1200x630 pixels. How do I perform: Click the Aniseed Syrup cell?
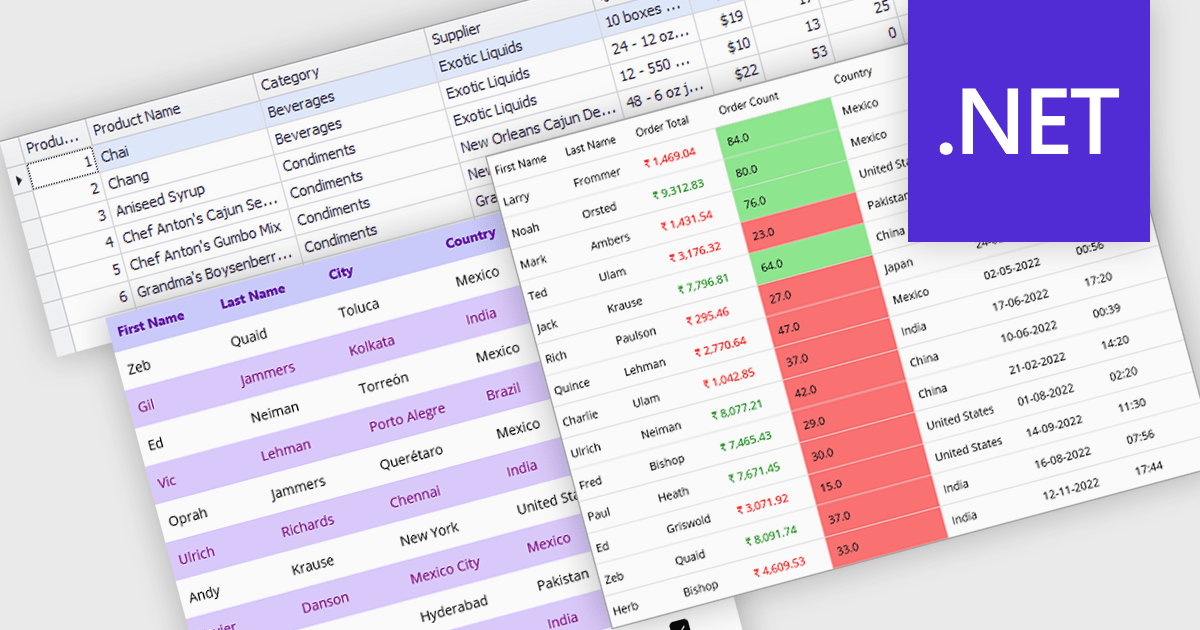[x=160, y=198]
